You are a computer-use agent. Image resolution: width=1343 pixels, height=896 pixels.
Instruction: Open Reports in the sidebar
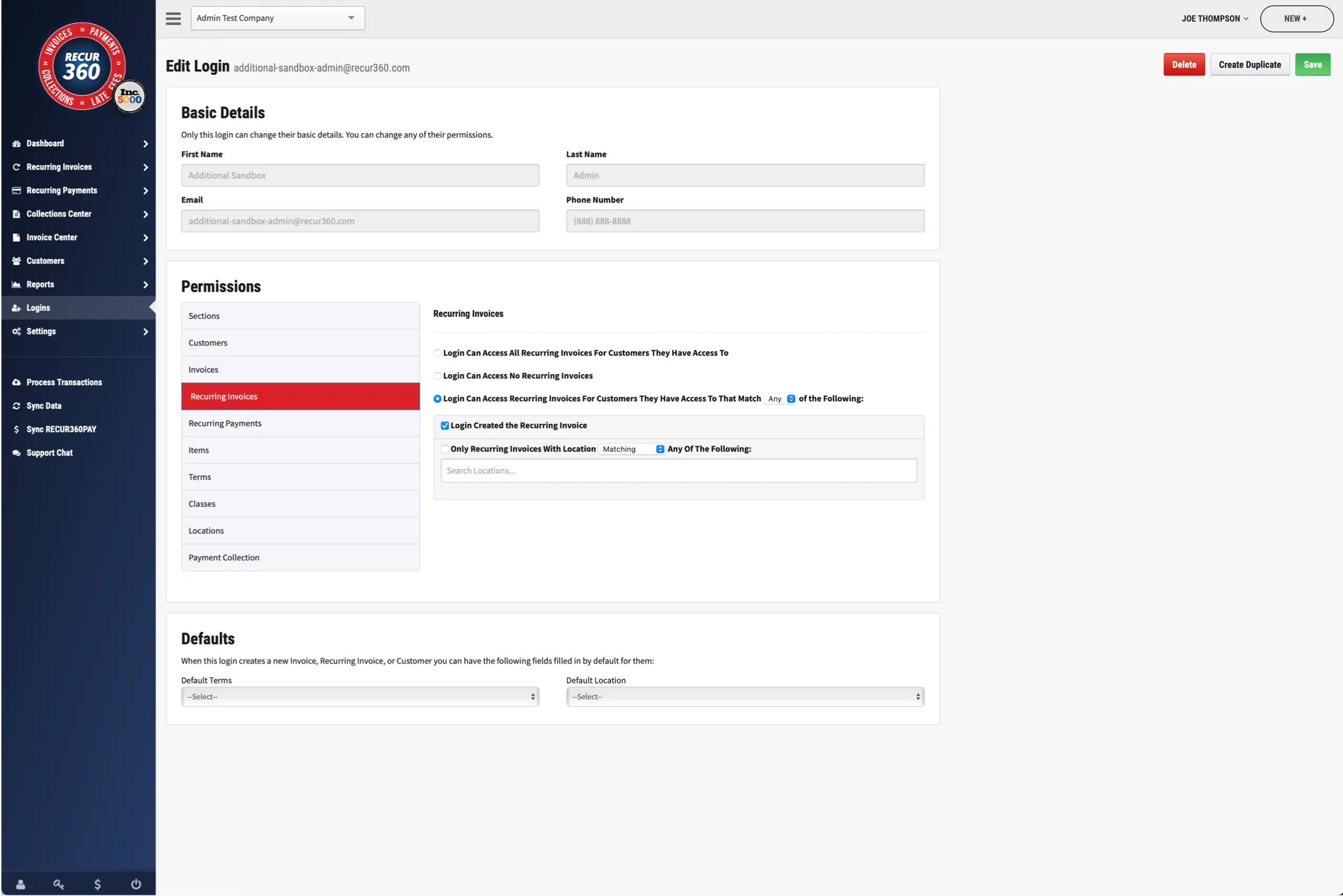(x=79, y=284)
